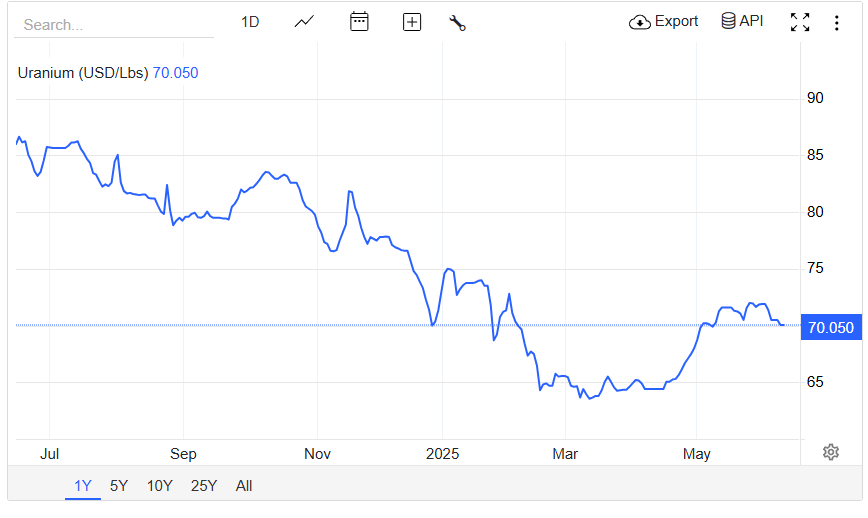Choose the 25Y time range
This screenshot has height=518, width=868.
[204, 486]
